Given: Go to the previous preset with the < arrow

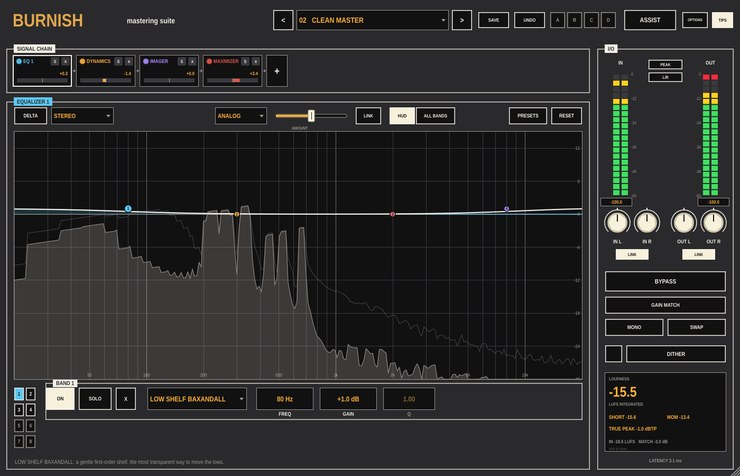Looking at the screenshot, I should coord(283,20).
